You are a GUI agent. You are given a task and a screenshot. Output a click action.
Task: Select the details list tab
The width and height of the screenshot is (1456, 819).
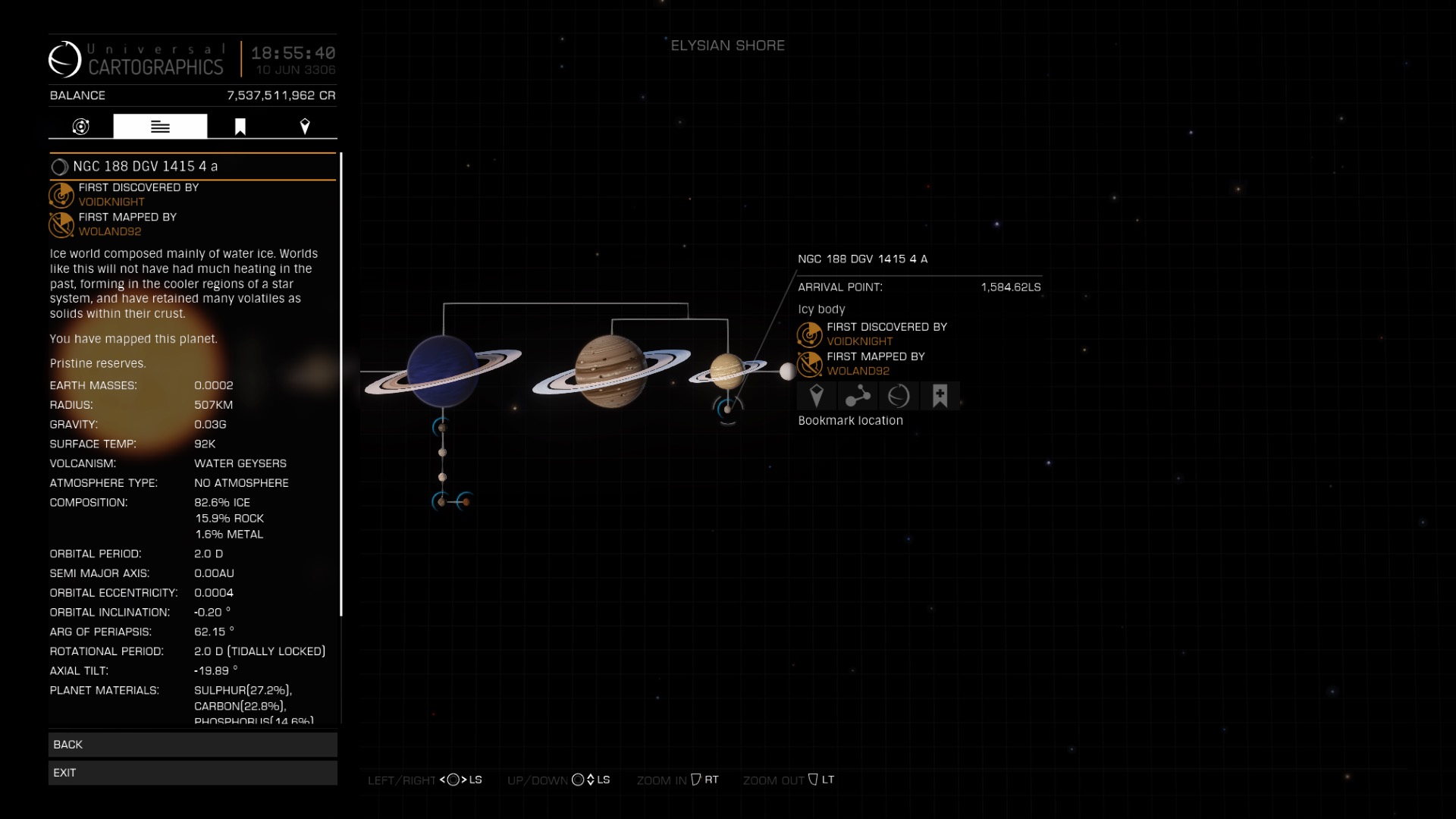[160, 127]
